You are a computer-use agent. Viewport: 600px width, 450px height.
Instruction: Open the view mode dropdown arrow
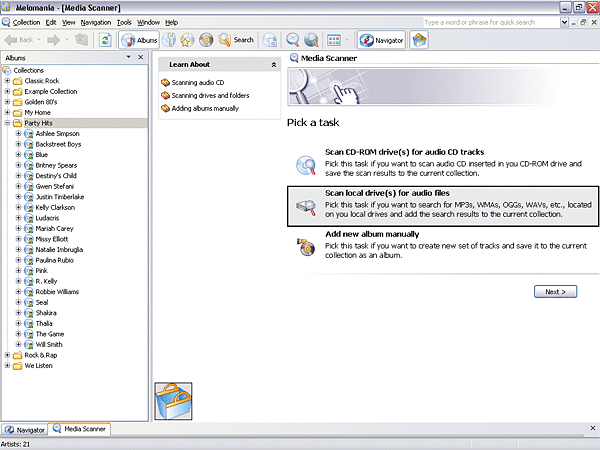point(347,40)
